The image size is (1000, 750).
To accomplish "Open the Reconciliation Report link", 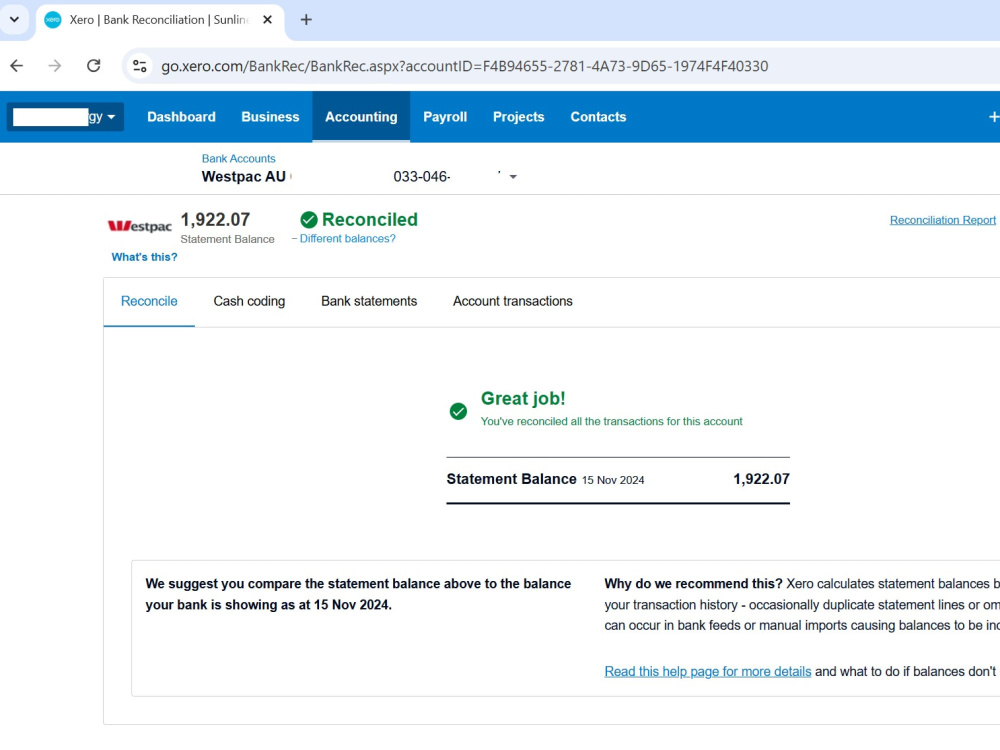I will pos(943,220).
